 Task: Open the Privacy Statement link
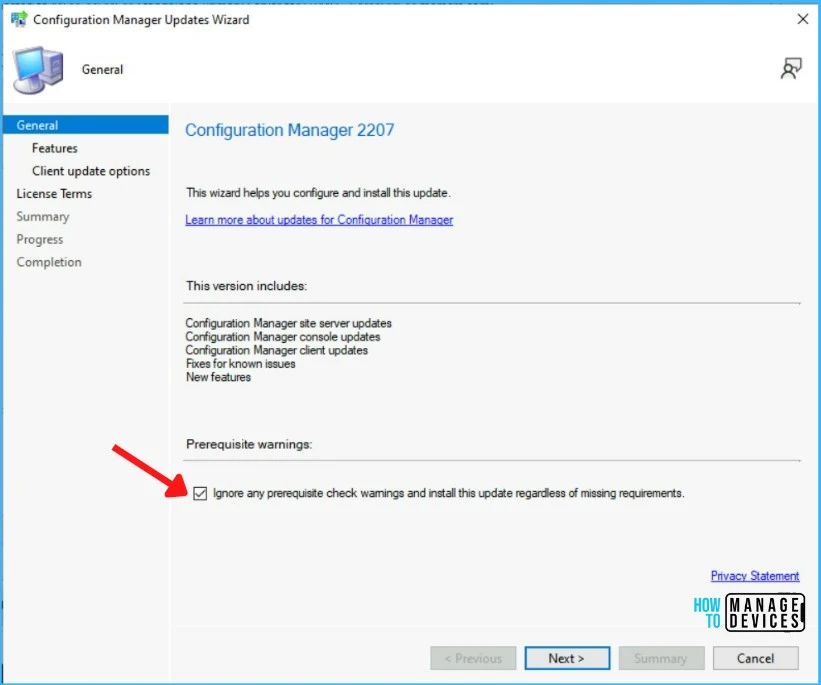[x=755, y=576]
